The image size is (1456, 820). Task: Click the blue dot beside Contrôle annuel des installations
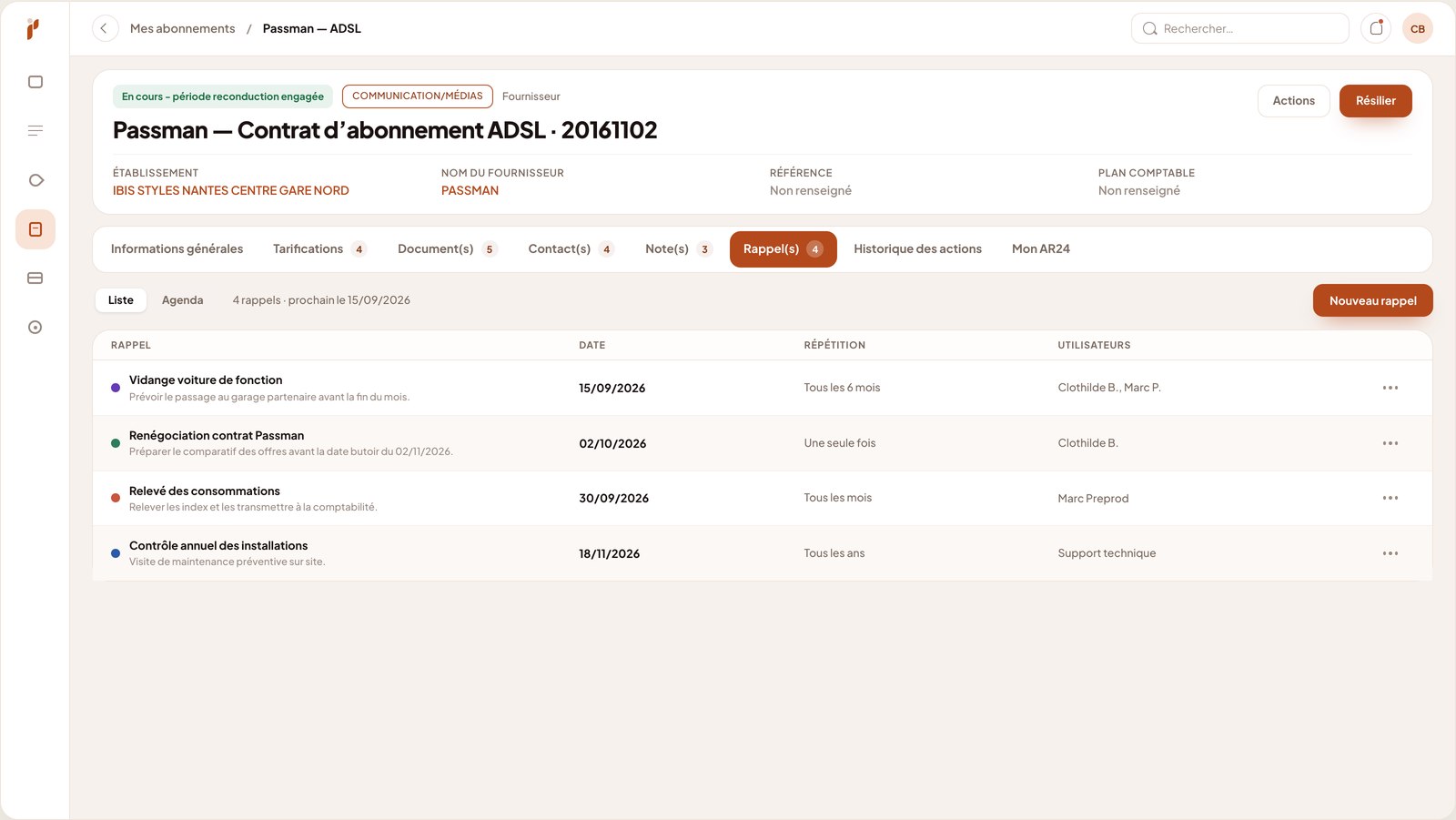(x=116, y=553)
